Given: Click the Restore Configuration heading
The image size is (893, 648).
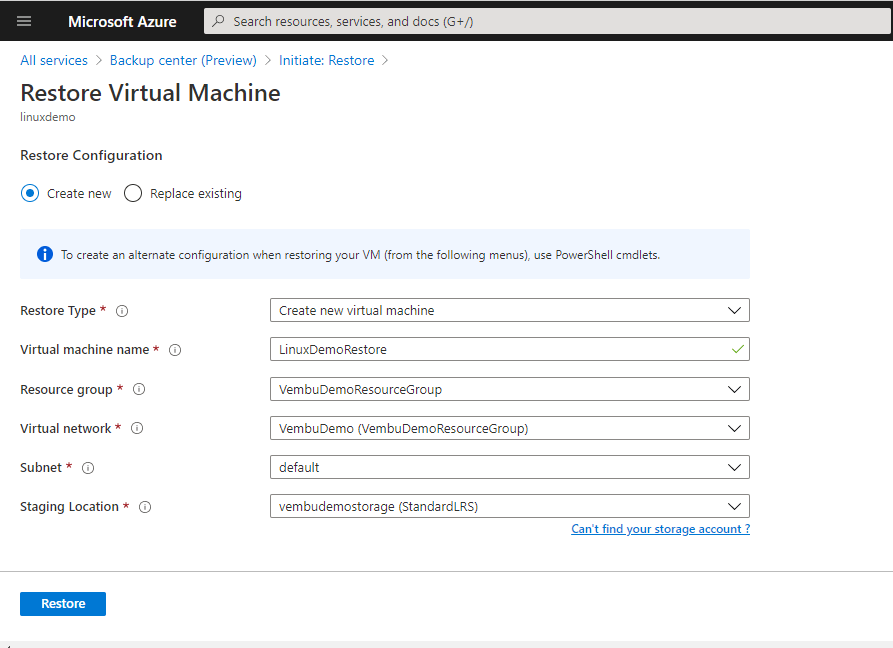Looking at the screenshot, I should pyautogui.click(x=91, y=155).
